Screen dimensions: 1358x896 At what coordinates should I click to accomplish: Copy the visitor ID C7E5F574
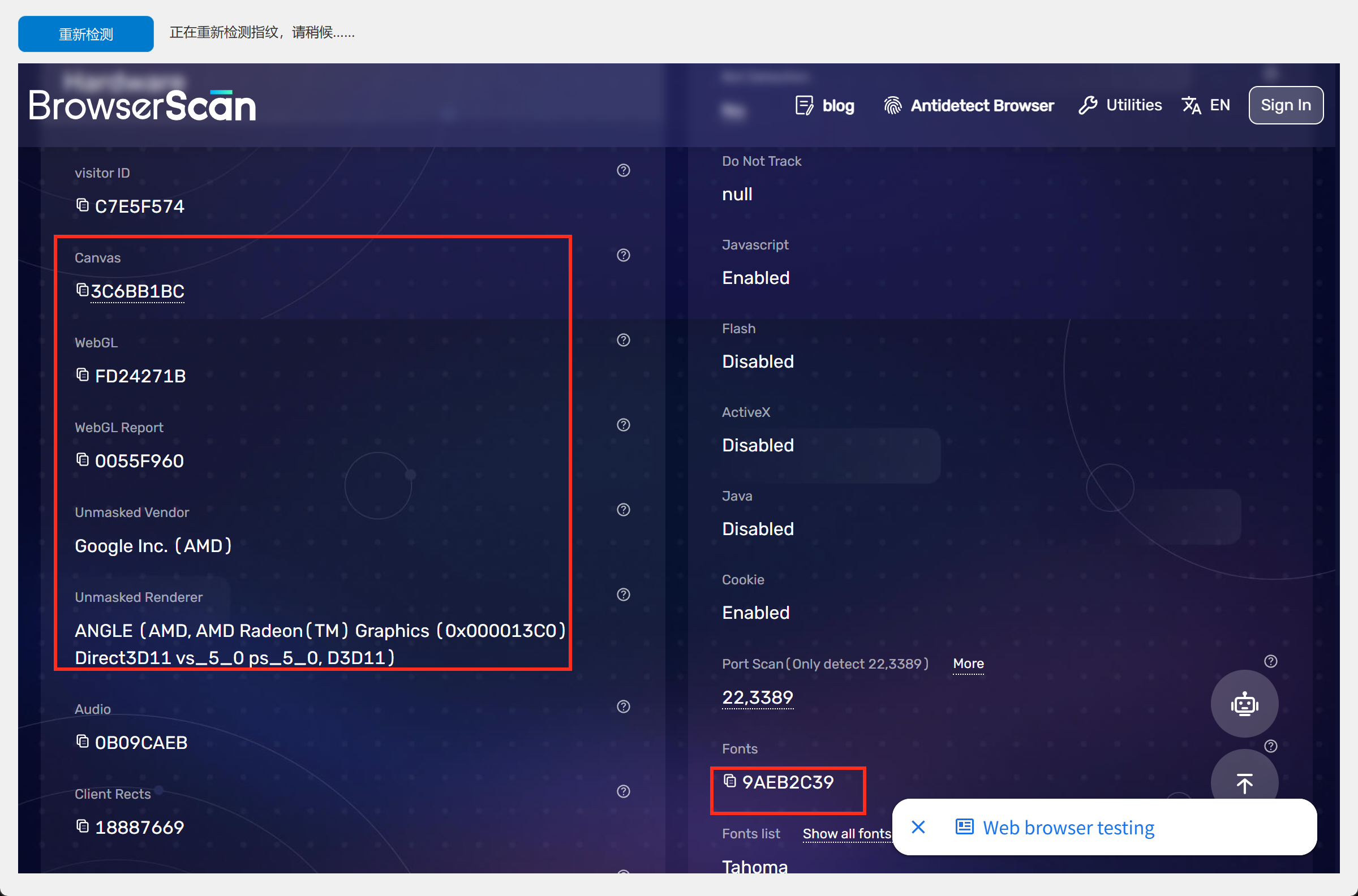click(x=82, y=205)
